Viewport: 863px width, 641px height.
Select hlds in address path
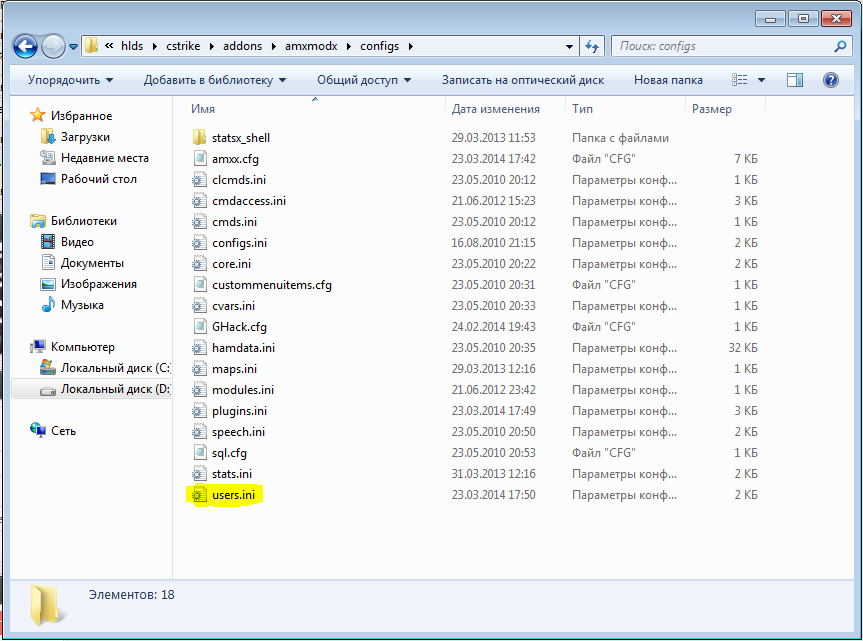click(132, 46)
